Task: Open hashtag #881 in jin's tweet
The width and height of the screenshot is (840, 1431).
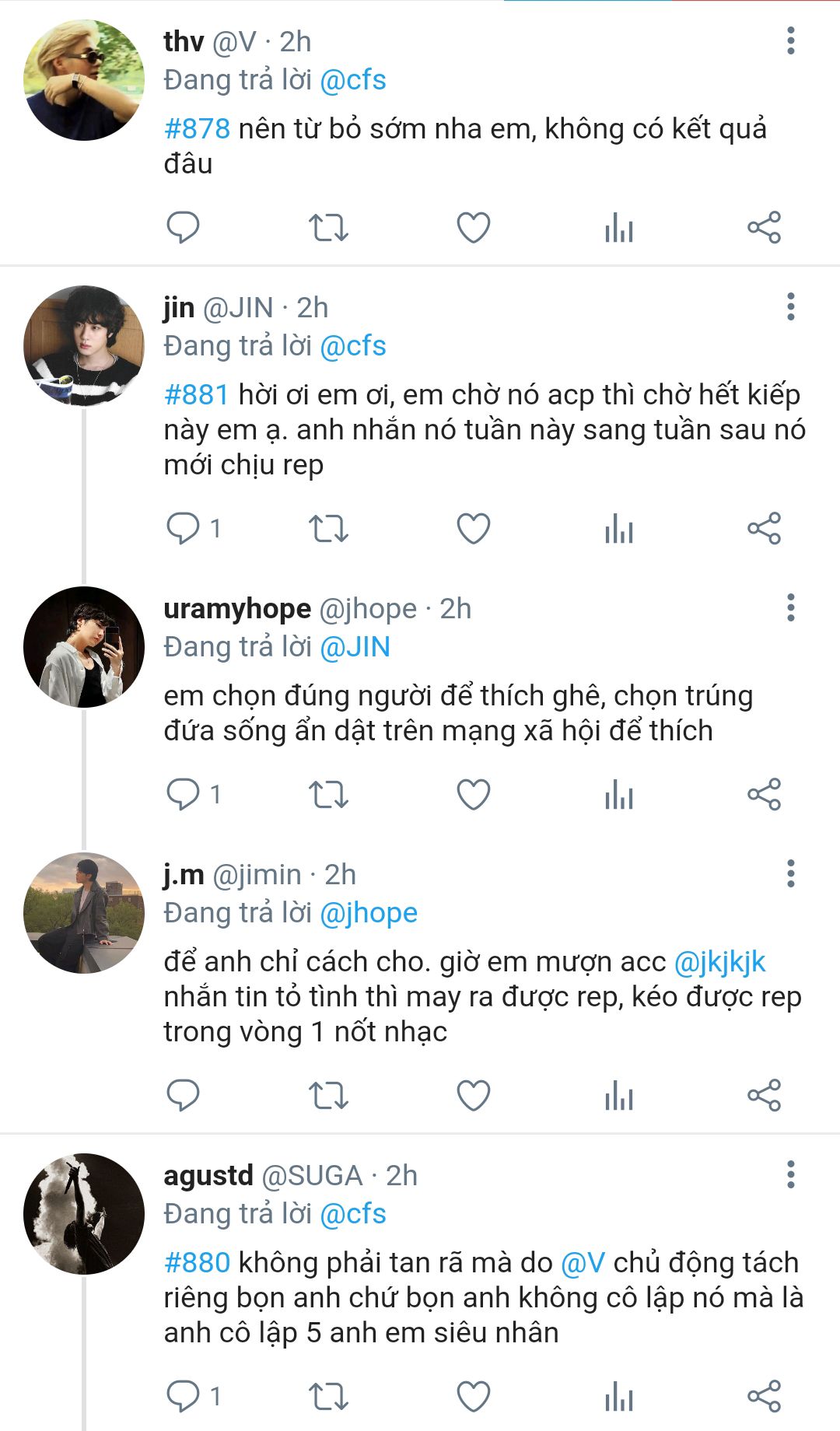Action: click(x=196, y=395)
